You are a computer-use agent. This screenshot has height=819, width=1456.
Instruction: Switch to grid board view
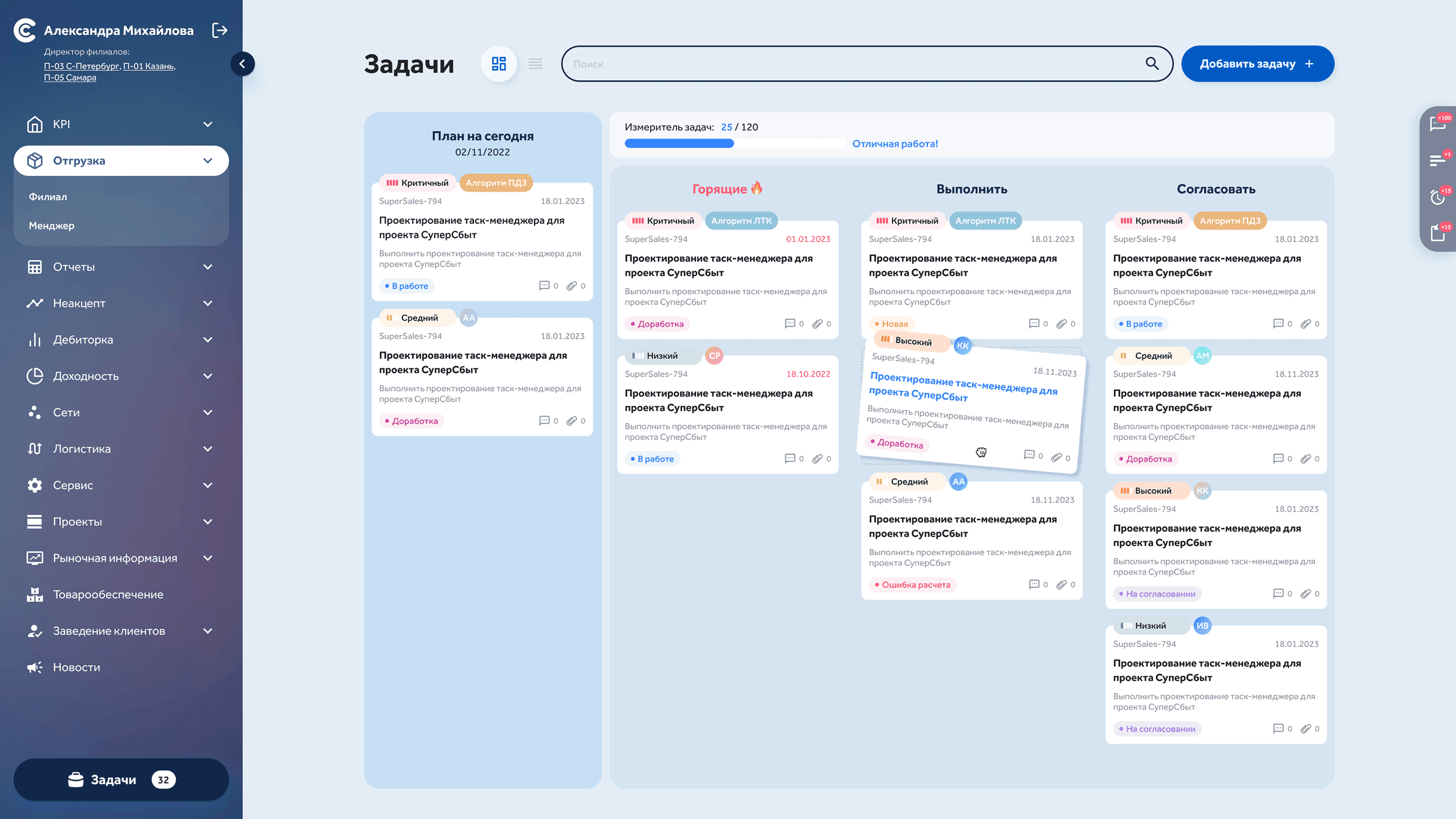[x=498, y=64]
